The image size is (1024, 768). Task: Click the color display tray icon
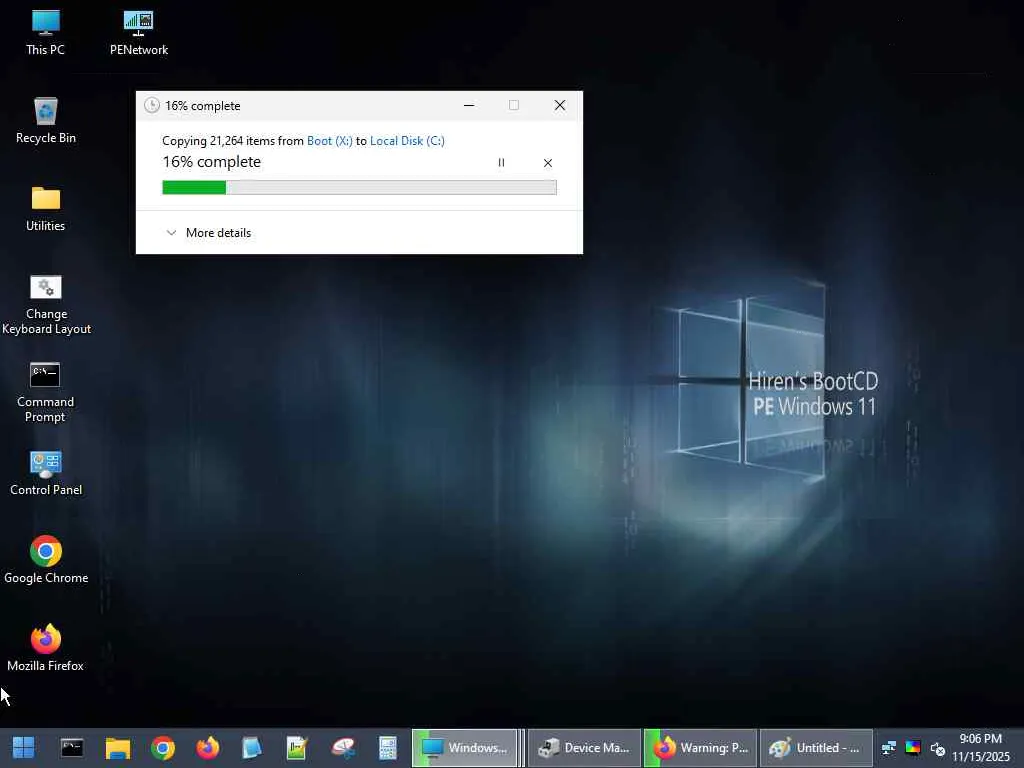(x=913, y=748)
